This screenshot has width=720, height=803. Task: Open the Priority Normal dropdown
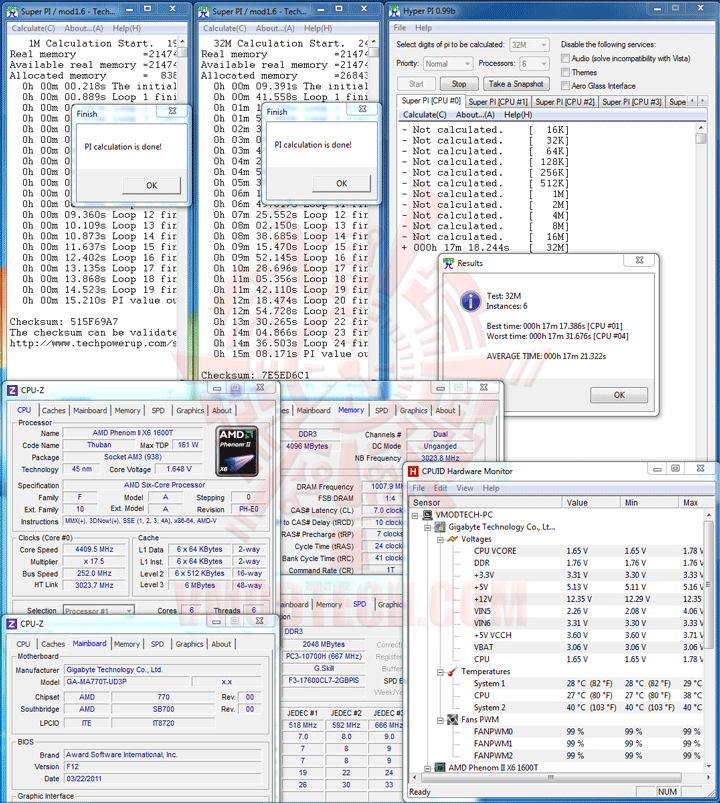pyautogui.click(x=448, y=64)
